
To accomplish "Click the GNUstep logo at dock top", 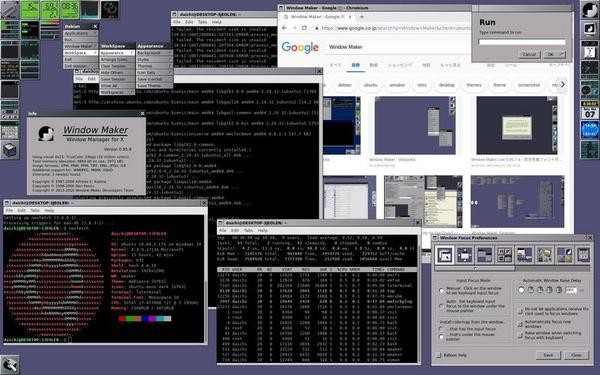I will [590, 10].
